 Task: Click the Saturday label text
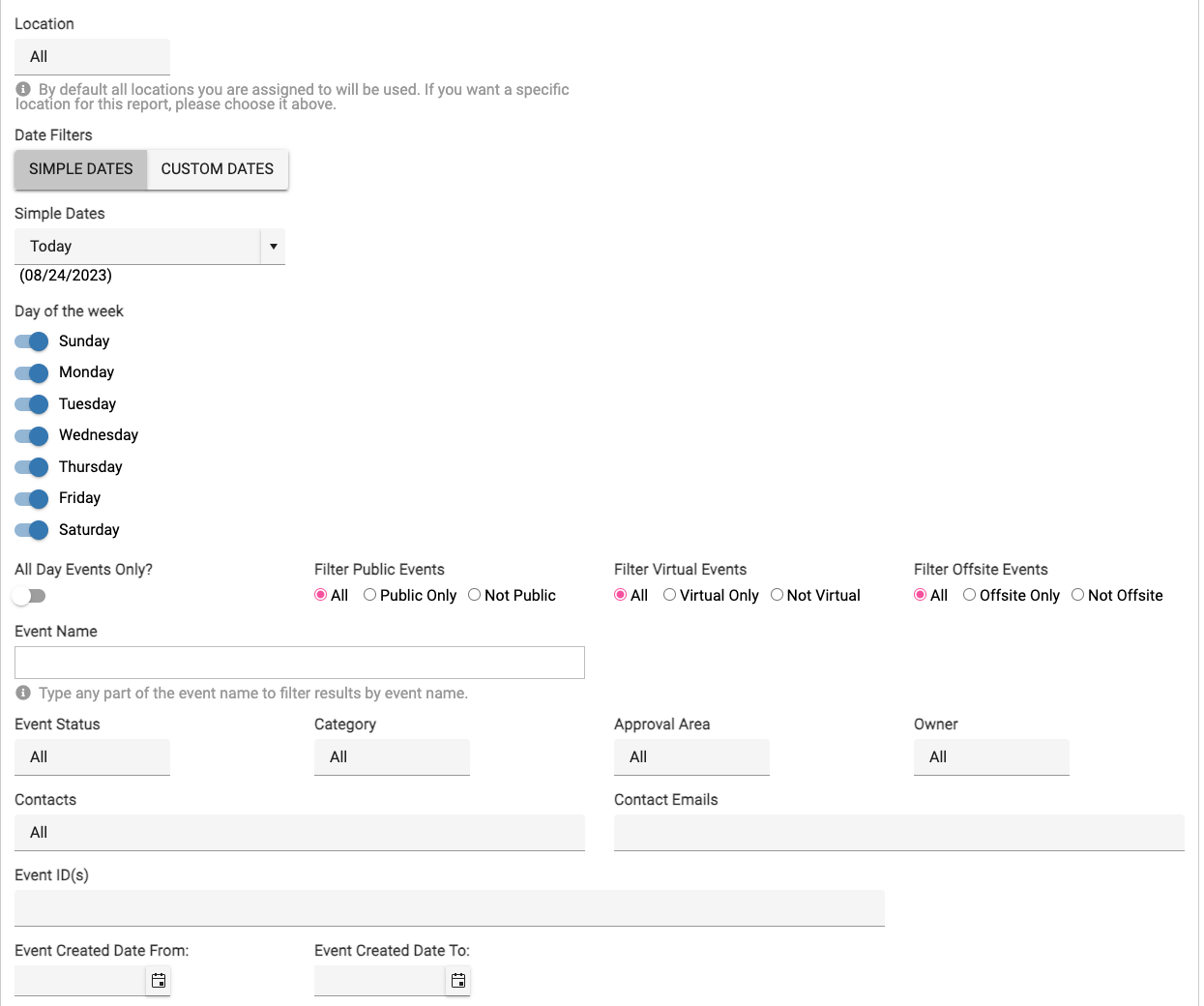pyautogui.click(x=89, y=530)
